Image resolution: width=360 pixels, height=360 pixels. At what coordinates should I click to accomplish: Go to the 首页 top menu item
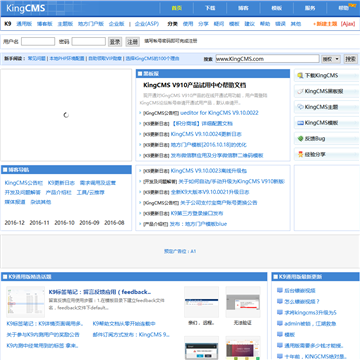[x=176, y=8]
